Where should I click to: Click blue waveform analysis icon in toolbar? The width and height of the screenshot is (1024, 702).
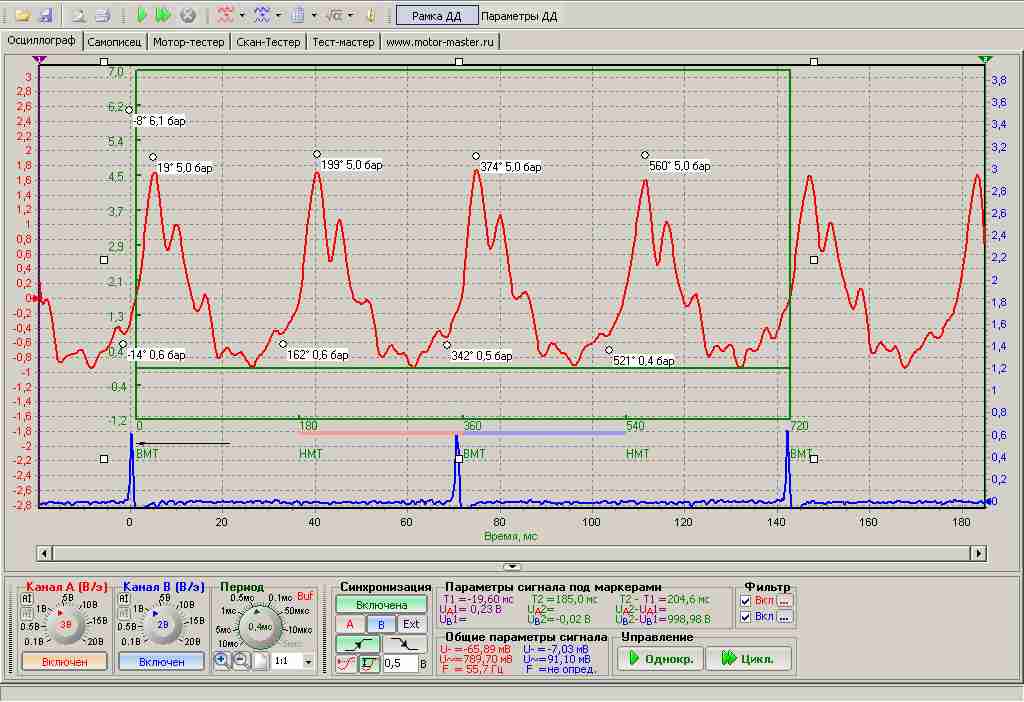[262, 15]
